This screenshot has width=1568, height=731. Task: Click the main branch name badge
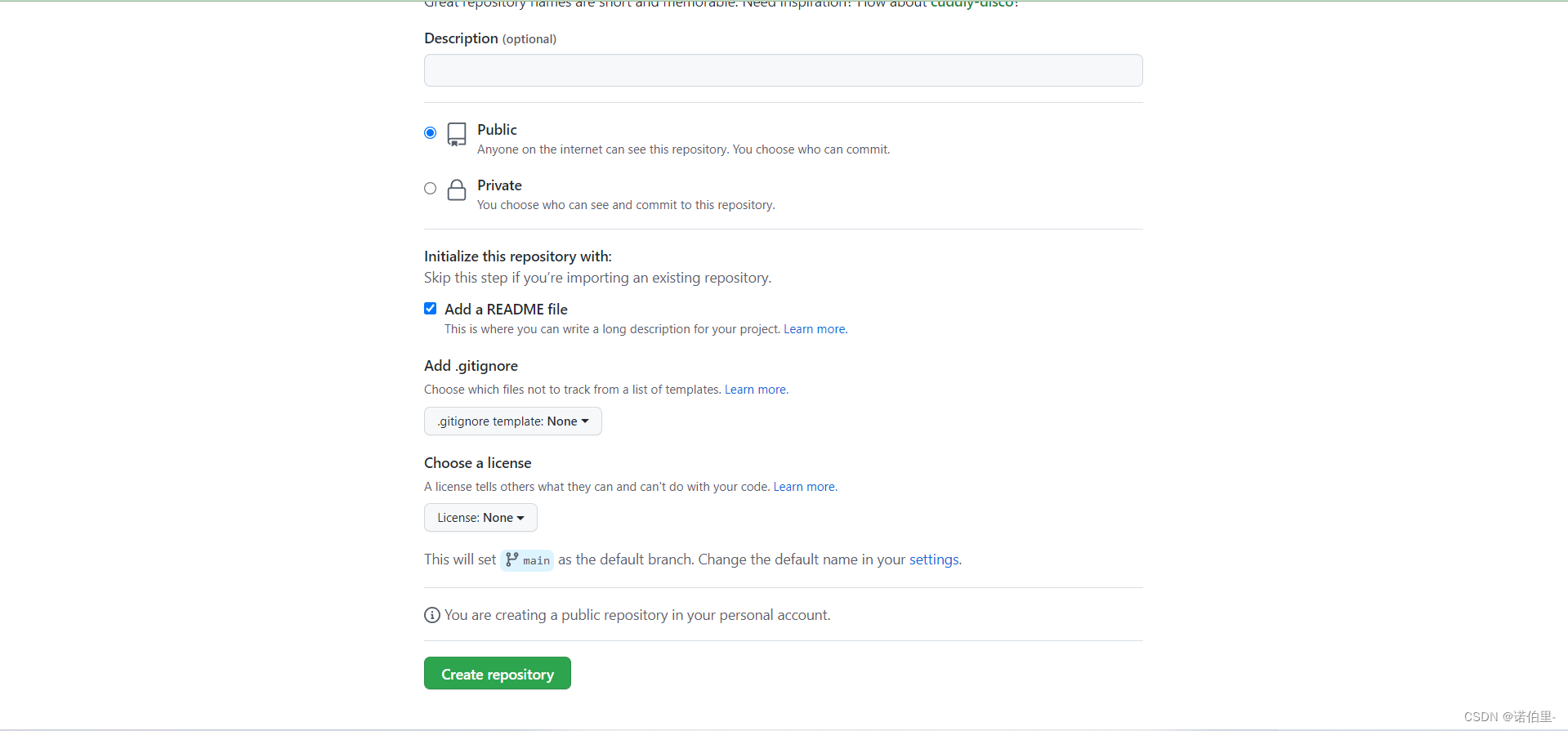(x=536, y=560)
